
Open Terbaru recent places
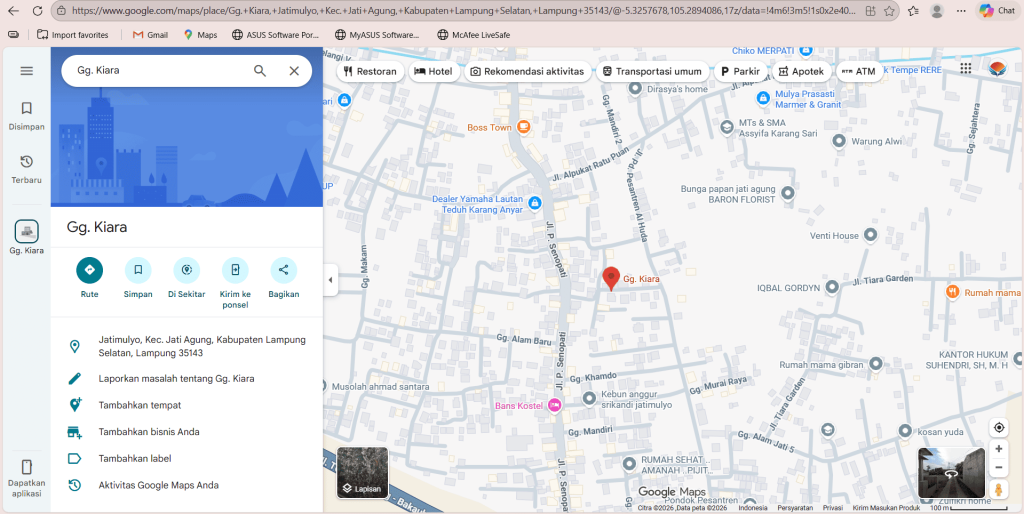[x=27, y=168]
